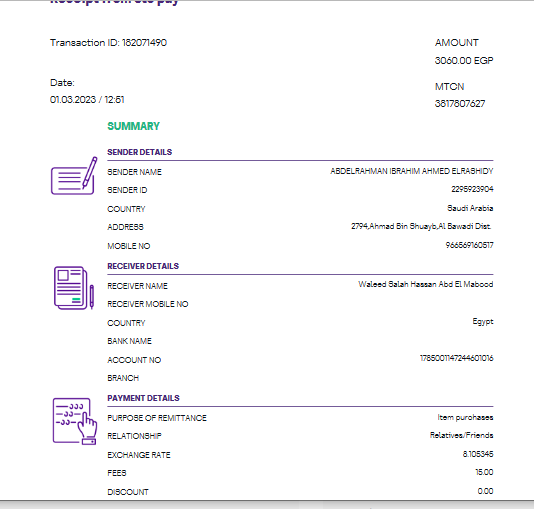Image resolution: width=534 pixels, height=509 pixels.
Task: Select the Transaction ID 182071490 text
Action: [x=108, y=43]
